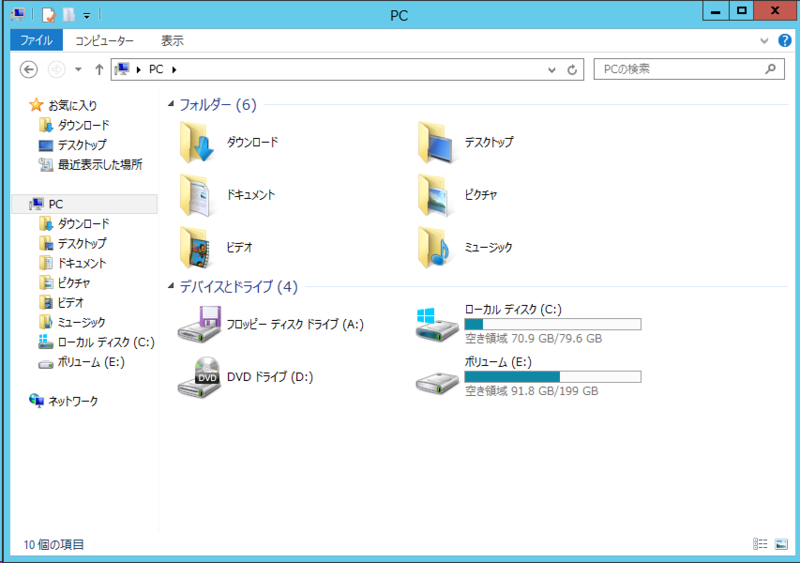Collapse the フォルダー (6) group
This screenshot has width=800, height=563.
tap(171, 105)
